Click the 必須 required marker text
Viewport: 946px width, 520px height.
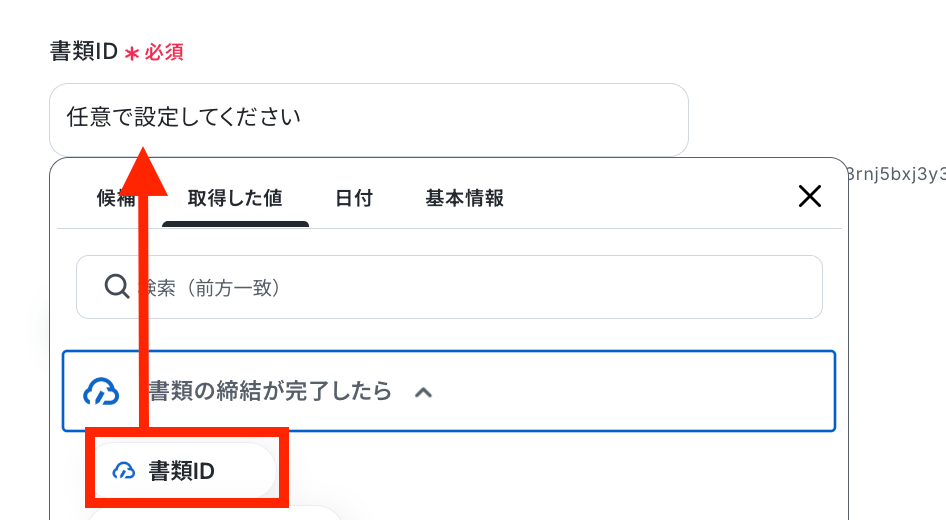(x=163, y=52)
